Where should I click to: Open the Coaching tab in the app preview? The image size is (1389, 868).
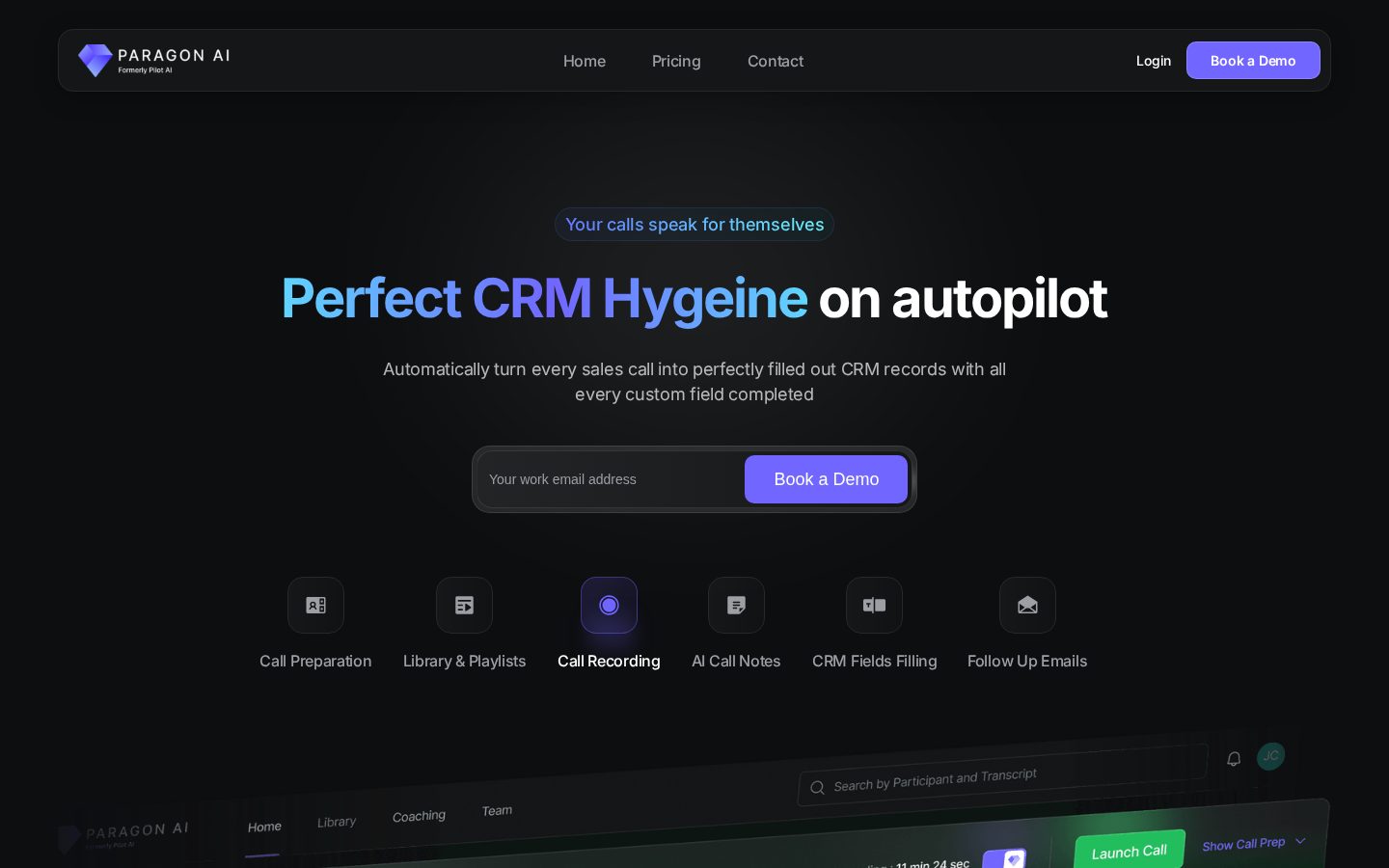coord(419,816)
